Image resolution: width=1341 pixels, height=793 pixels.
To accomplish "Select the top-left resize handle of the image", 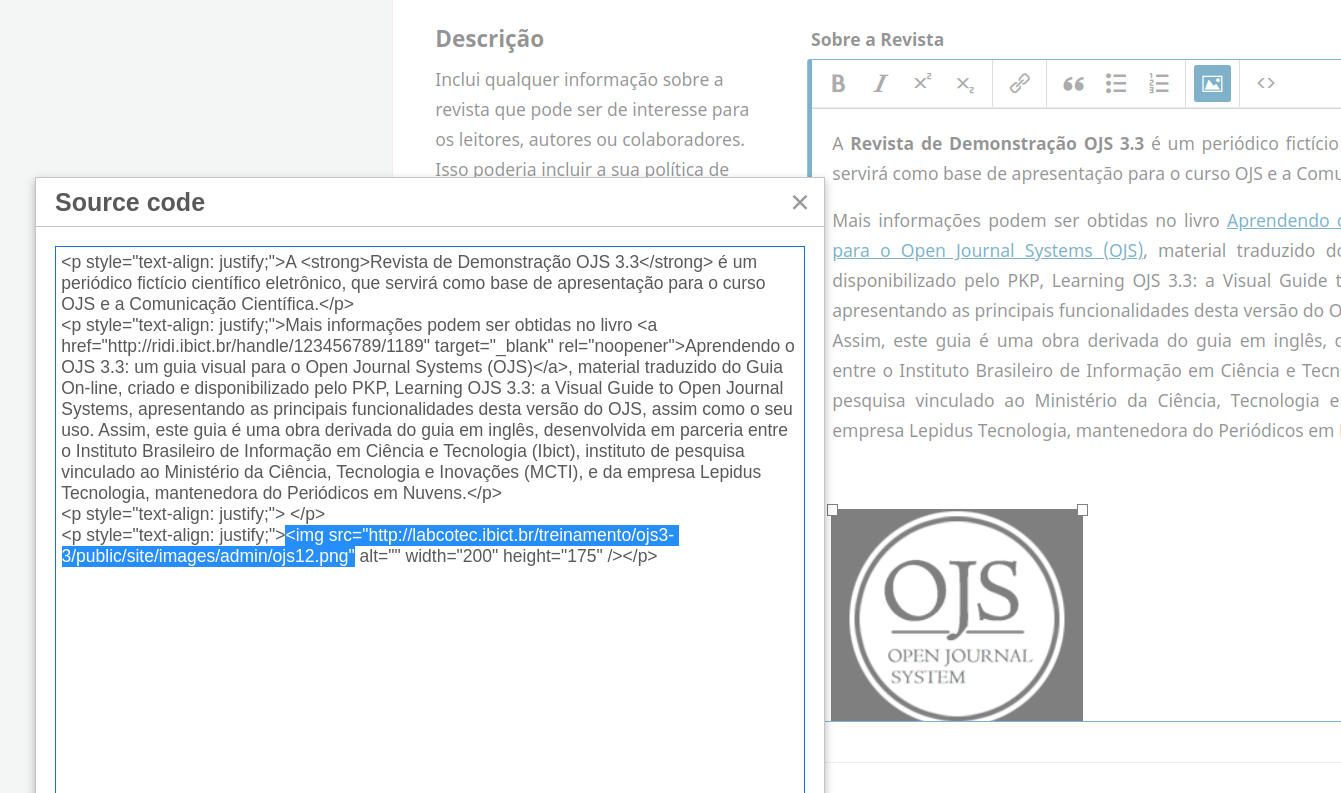I will tap(832, 510).
